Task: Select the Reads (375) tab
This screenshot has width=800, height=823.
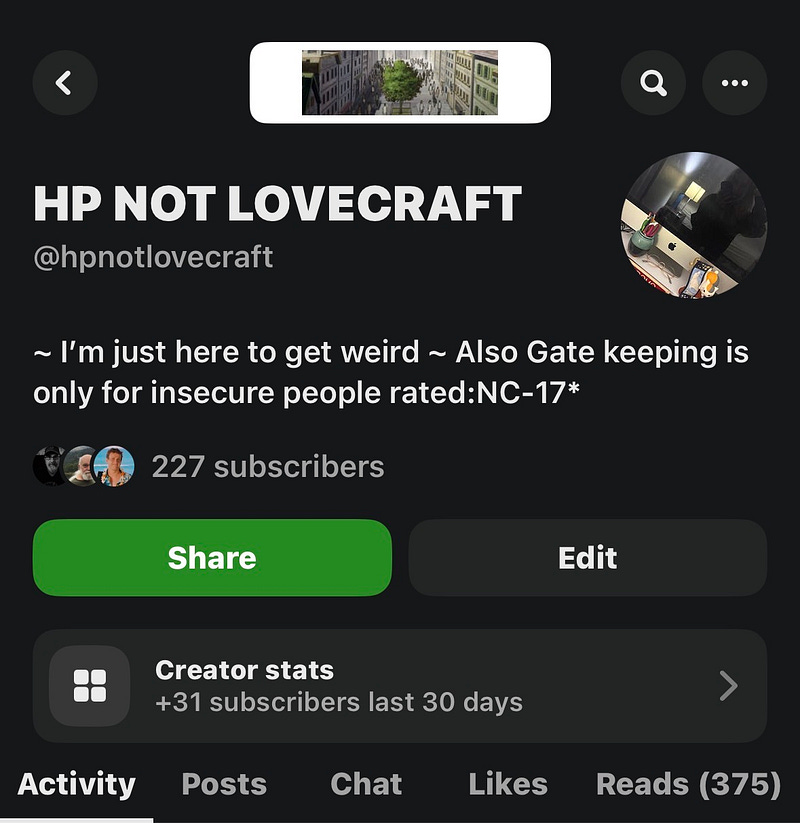Action: click(689, 784)
